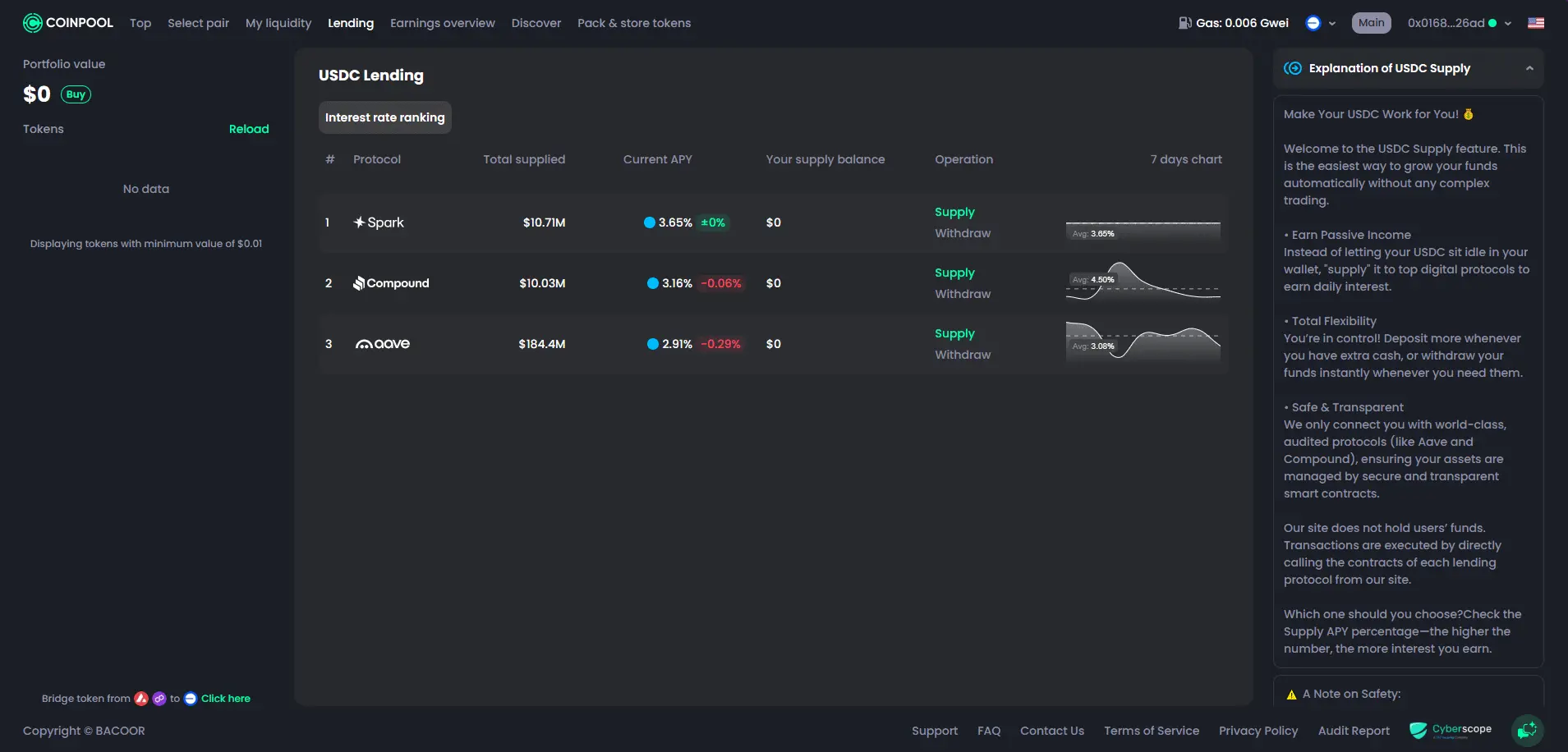Select the Lending navigation item
This screenshot has height=752, width=1568.
click(x=351, y=23)
